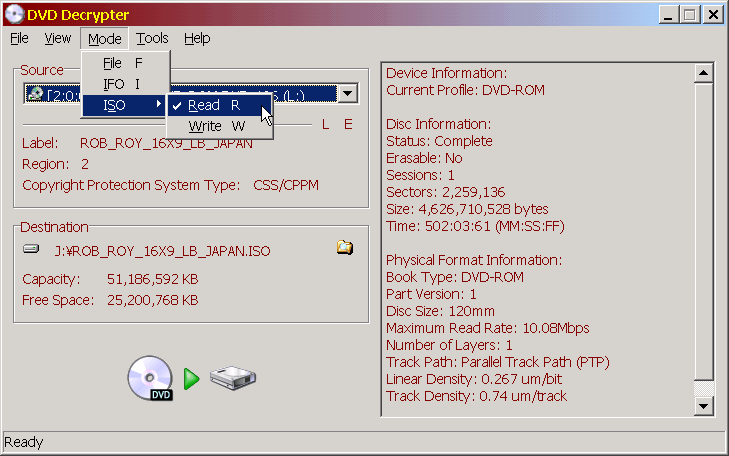Open the destination folder browse icon

point(345,248)
